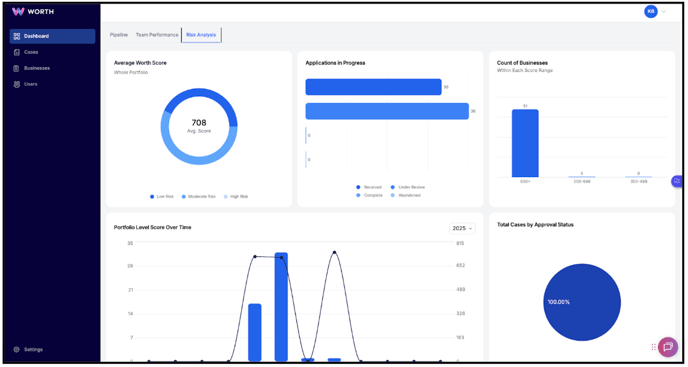
Task: Switch to the Pipeline tab
Action: [x=119, y=35]
